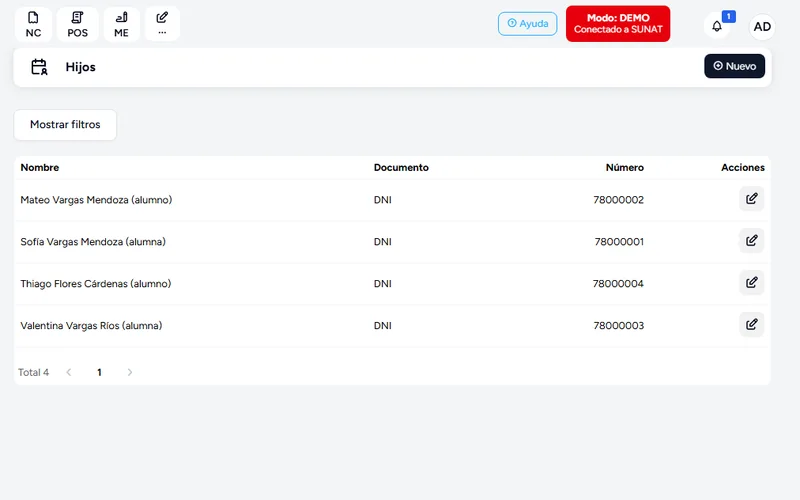Edit Sofía Vargas Mendoza row
800x500 pixels.
[x=752, y=240]
